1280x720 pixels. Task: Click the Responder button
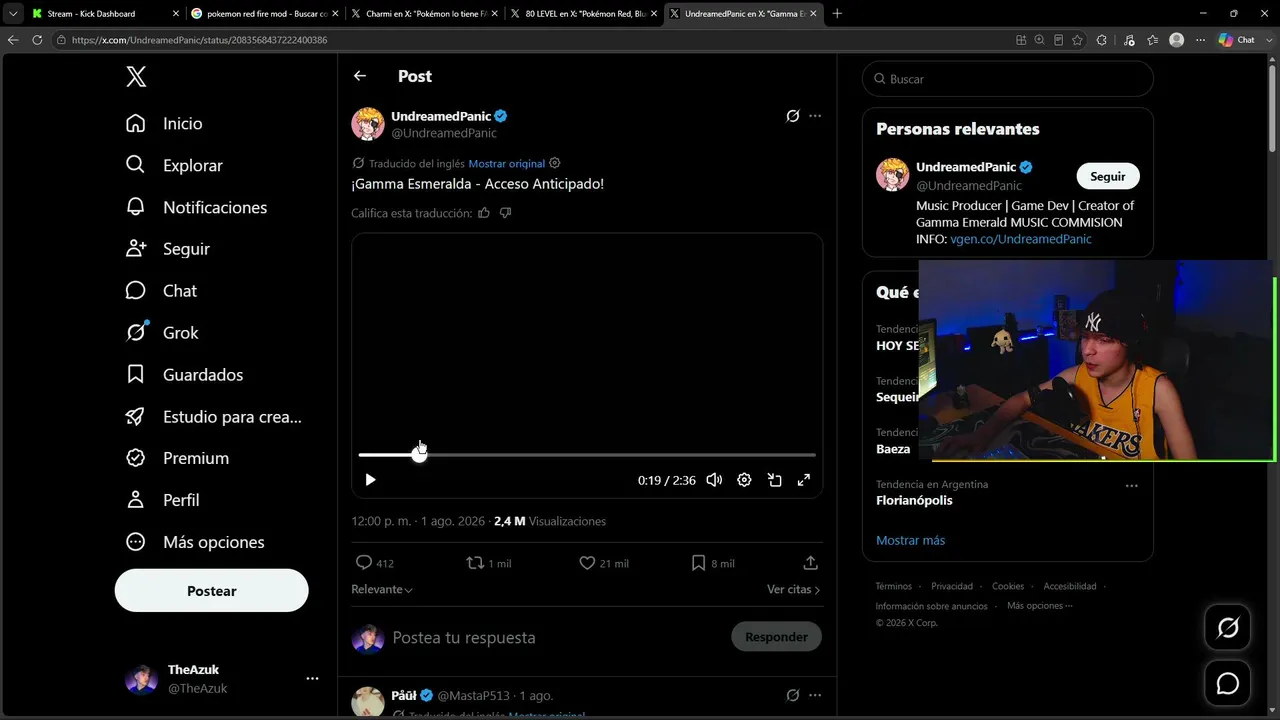click(776, 637)
